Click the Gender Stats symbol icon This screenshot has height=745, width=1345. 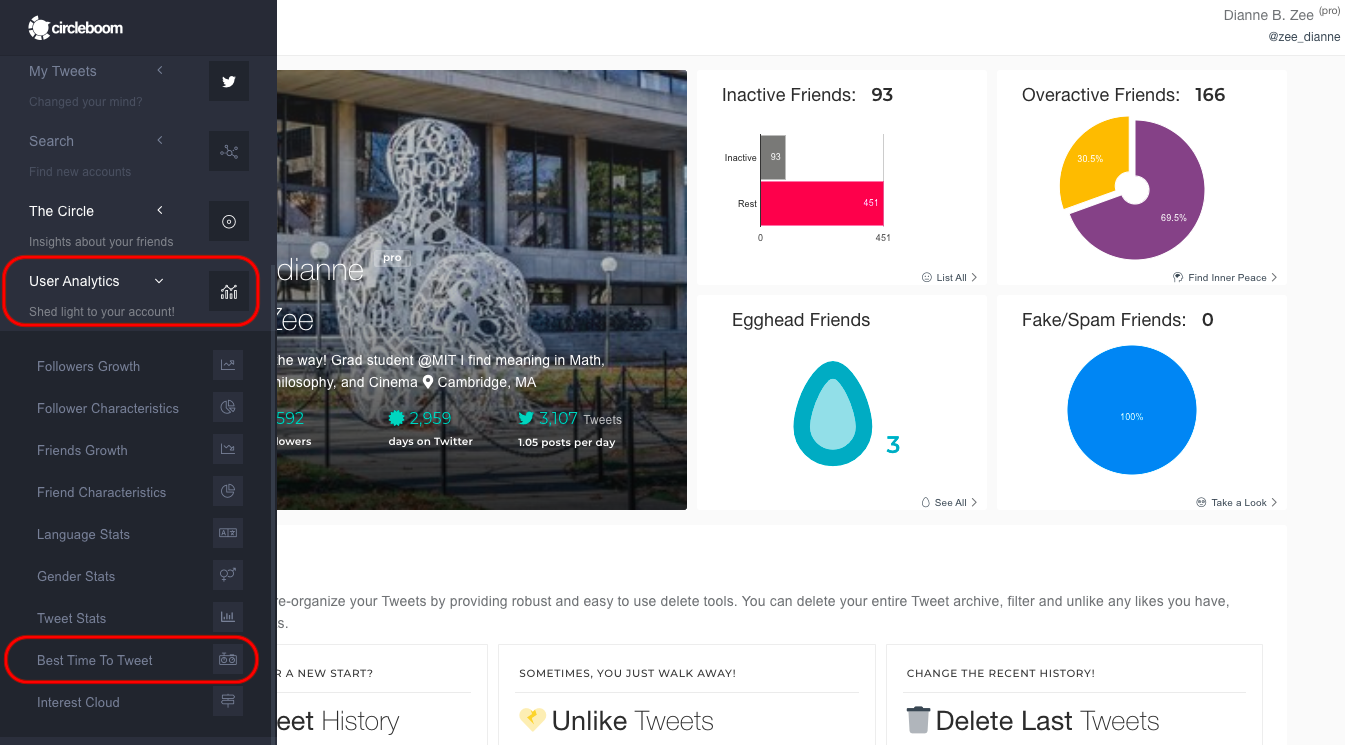[228, 576]
